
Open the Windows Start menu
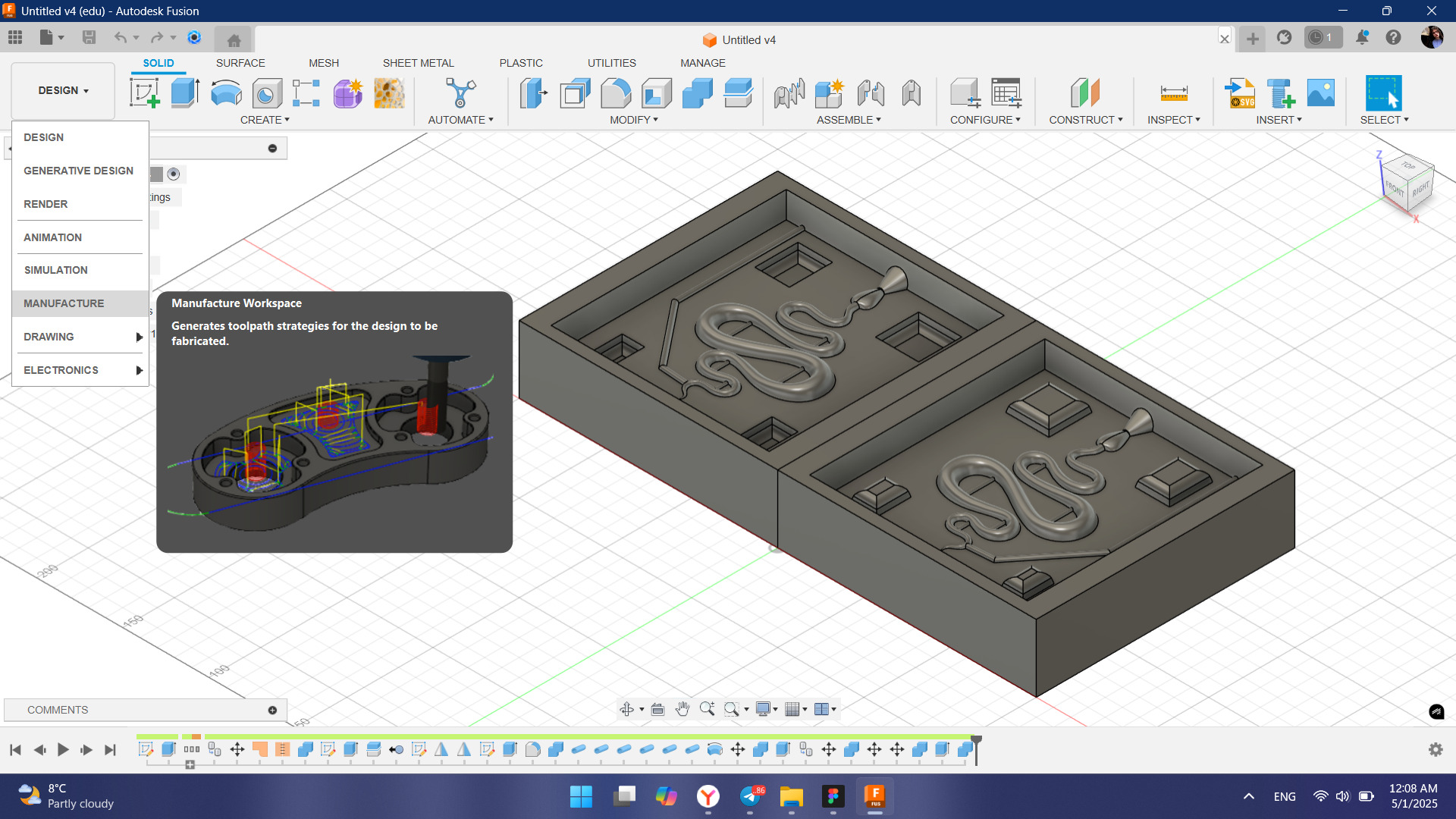(581, 796)
